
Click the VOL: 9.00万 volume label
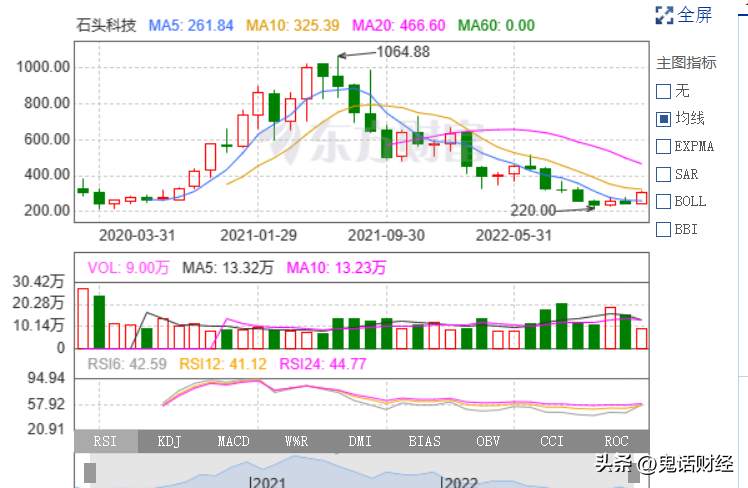(x=128, y=268)
